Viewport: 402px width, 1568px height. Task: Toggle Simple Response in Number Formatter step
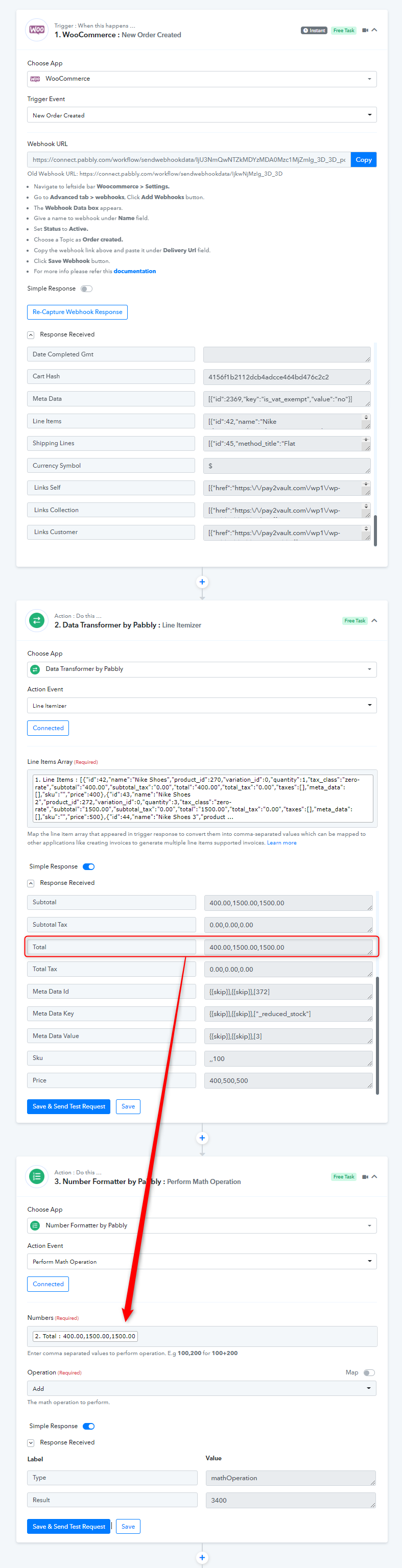[x=89, y=1426]
